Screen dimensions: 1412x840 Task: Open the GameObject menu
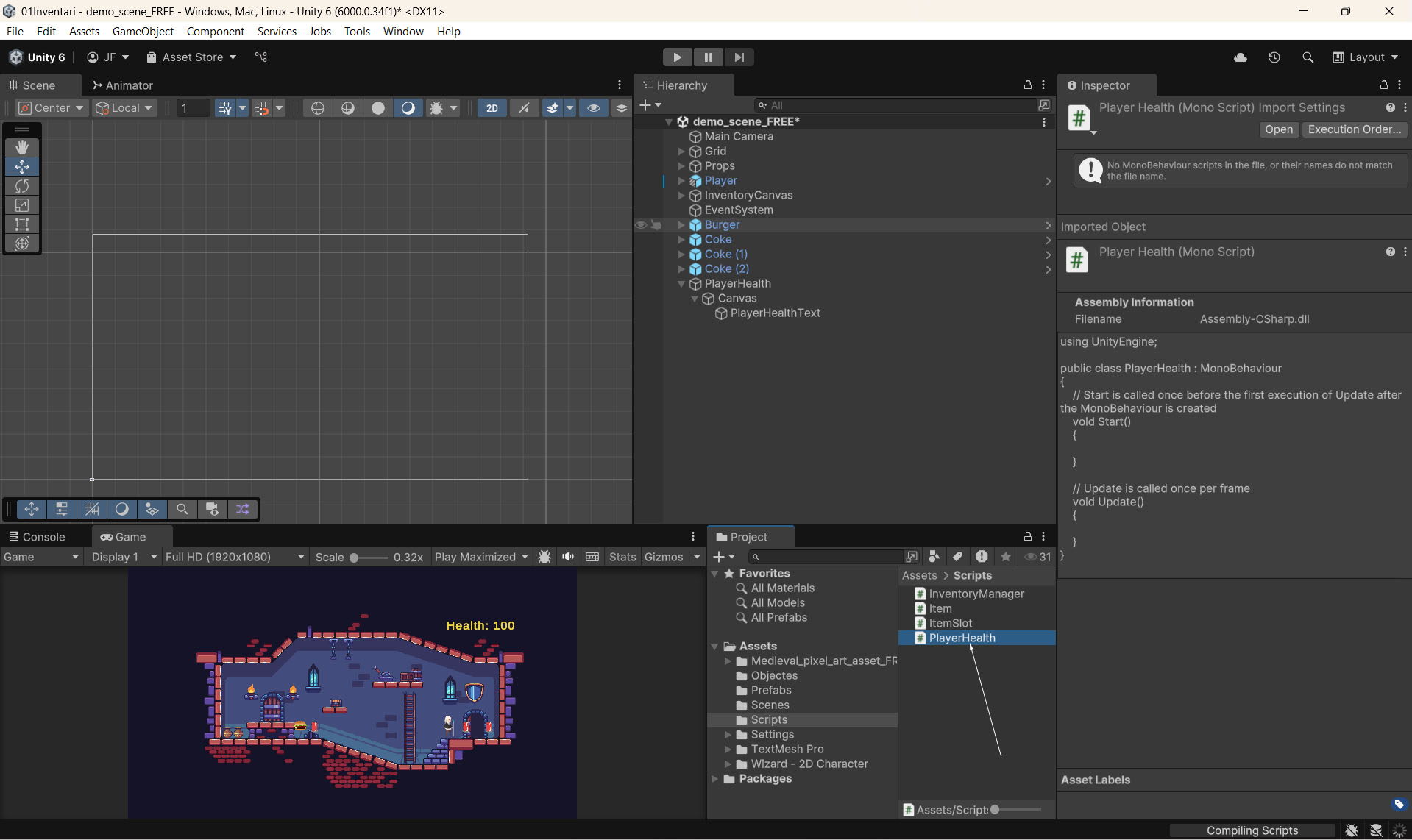click(143, 32)
